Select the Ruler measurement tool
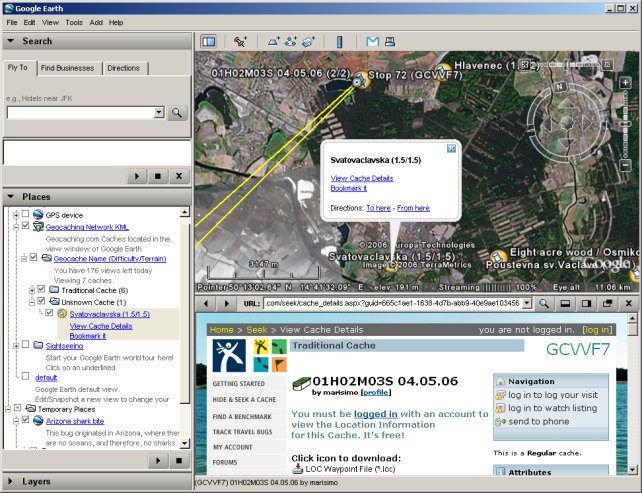Image resolution: width=642 pixels, height=493 pixels. [x=339, y=42]
